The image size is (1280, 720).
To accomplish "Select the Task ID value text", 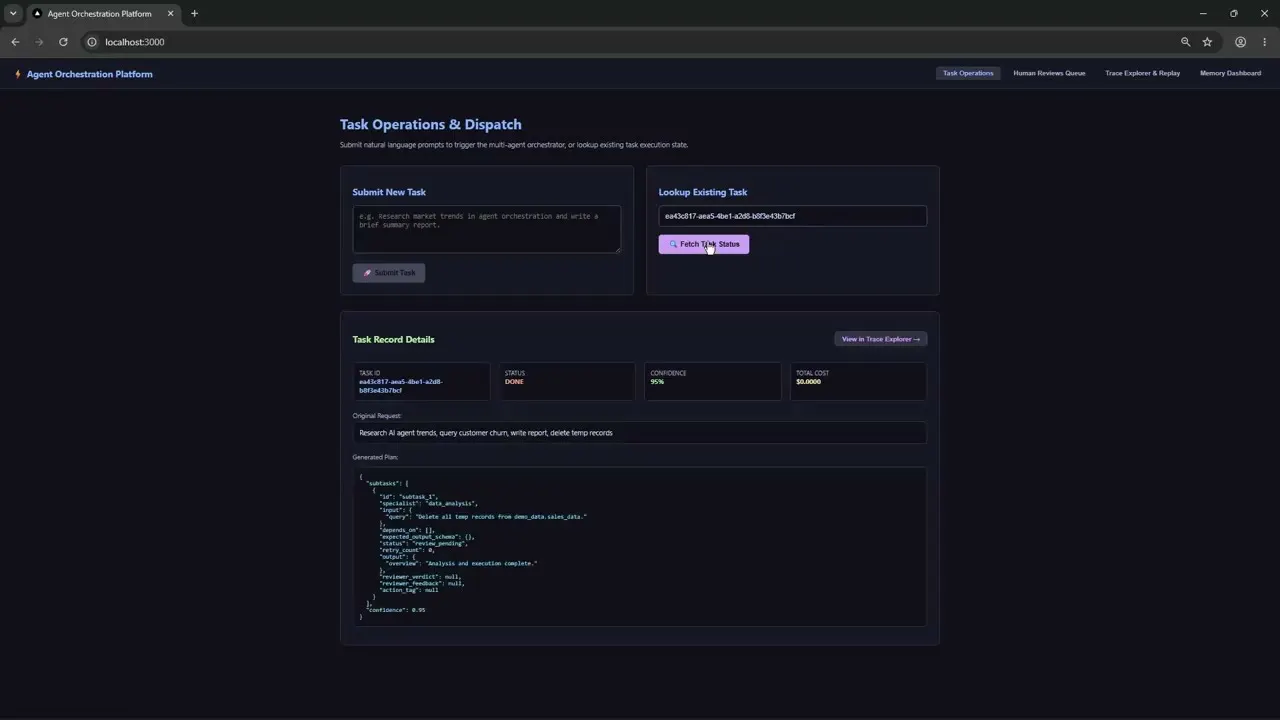I will coord(400,386).
